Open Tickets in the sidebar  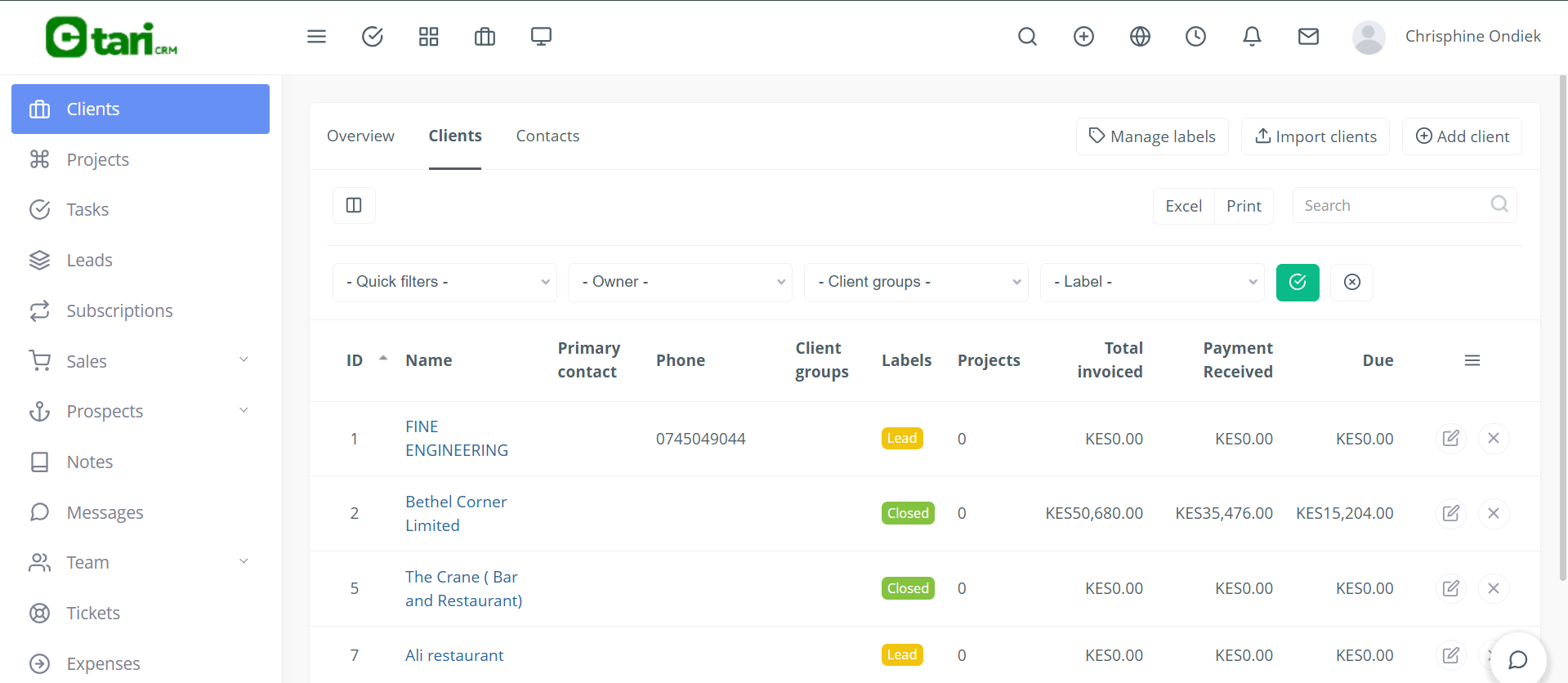click(x=141, y=613)
